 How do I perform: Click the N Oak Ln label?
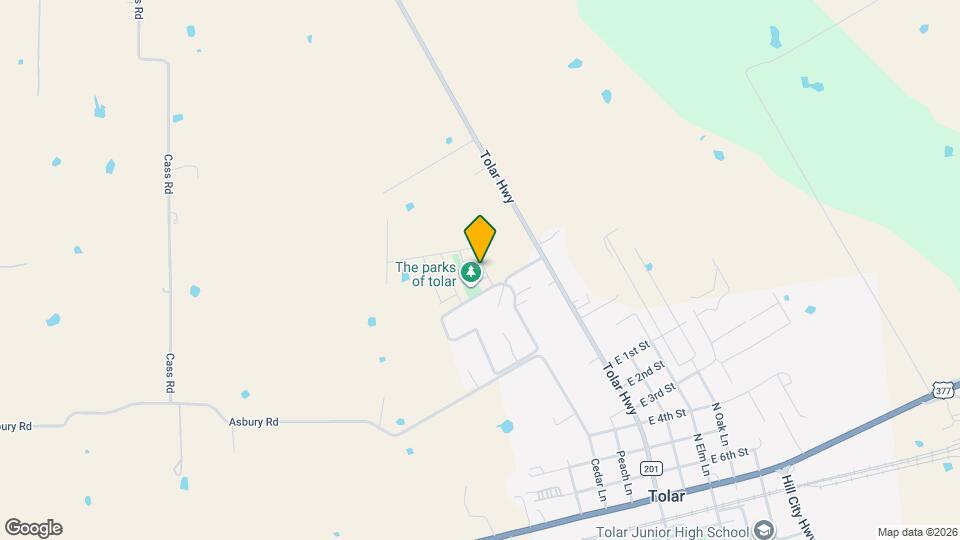click(720, 424)
